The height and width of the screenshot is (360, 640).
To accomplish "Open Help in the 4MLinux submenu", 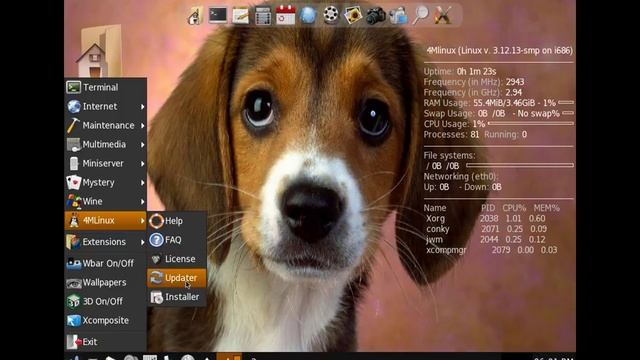I will (177, 221).
